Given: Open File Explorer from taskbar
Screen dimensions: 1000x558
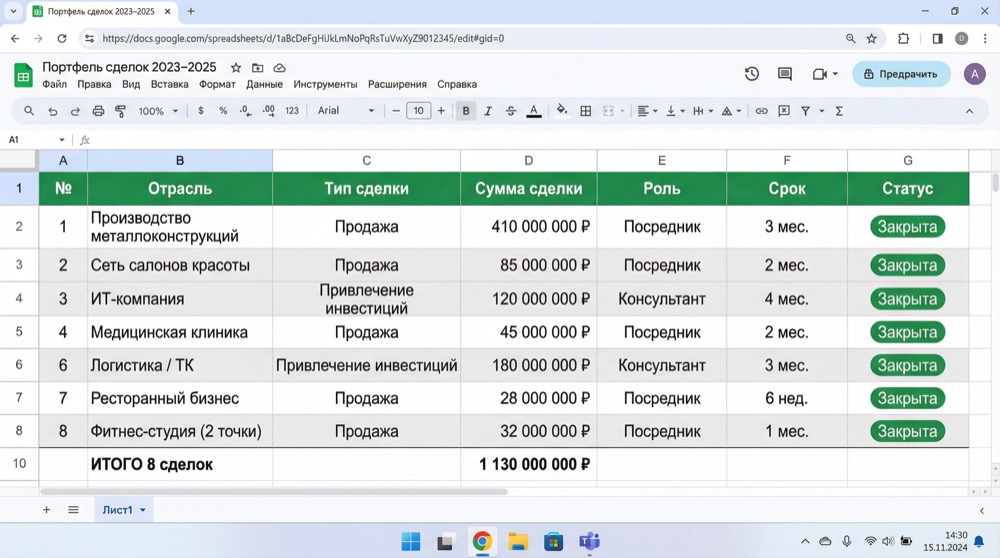Looking at the screenshot, I should pyautogui.click(x=518, y=541).
